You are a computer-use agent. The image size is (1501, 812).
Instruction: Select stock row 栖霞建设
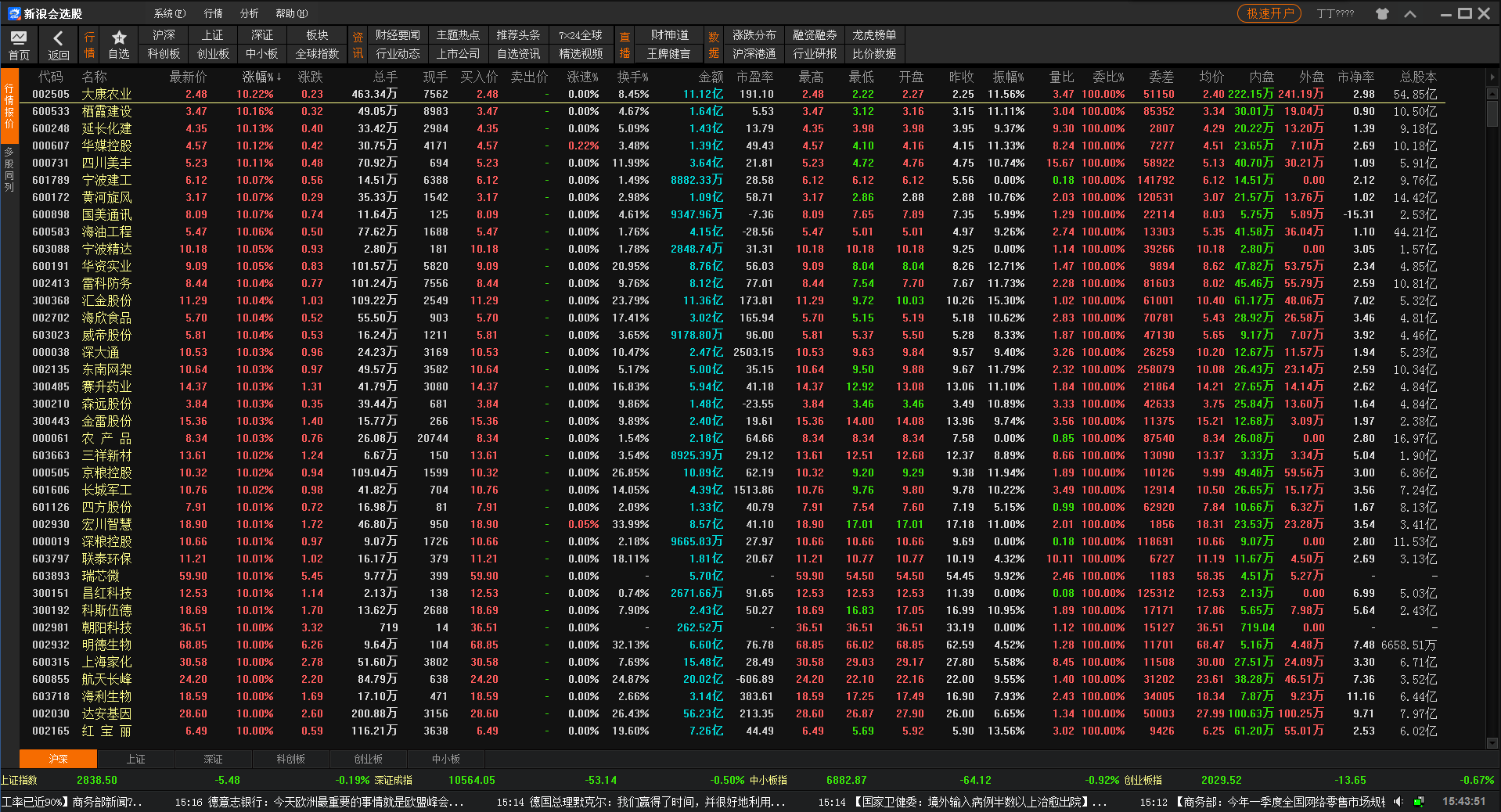coord(107,111)
